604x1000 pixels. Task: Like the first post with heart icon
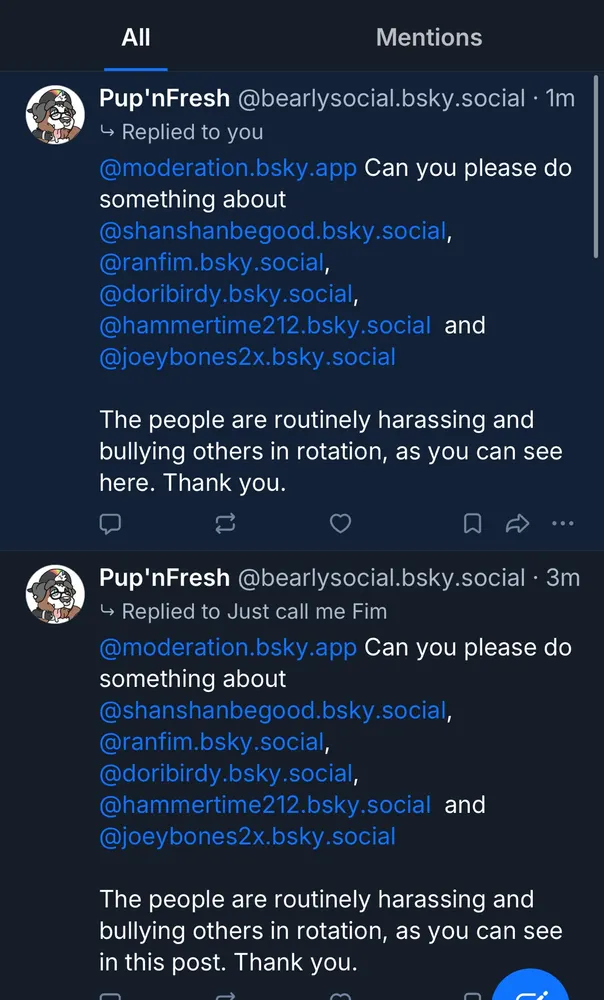(x=341, y=523)
